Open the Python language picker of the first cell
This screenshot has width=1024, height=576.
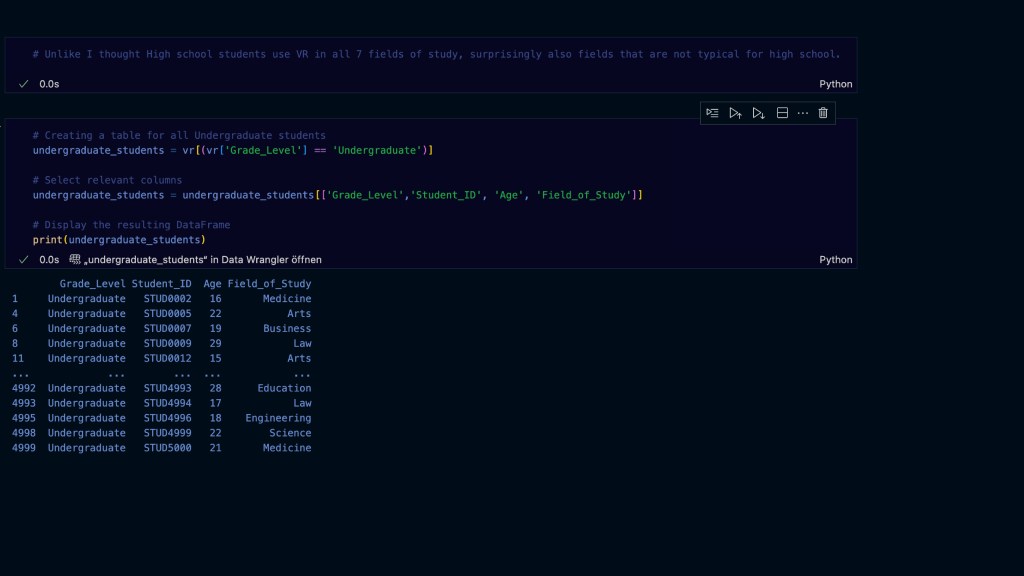(835, 84)
